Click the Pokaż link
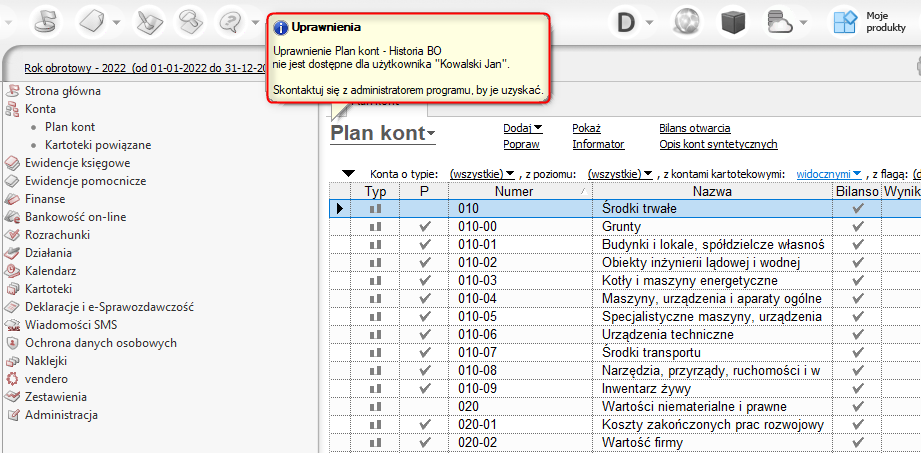921x453 pixels. [587, 129]
